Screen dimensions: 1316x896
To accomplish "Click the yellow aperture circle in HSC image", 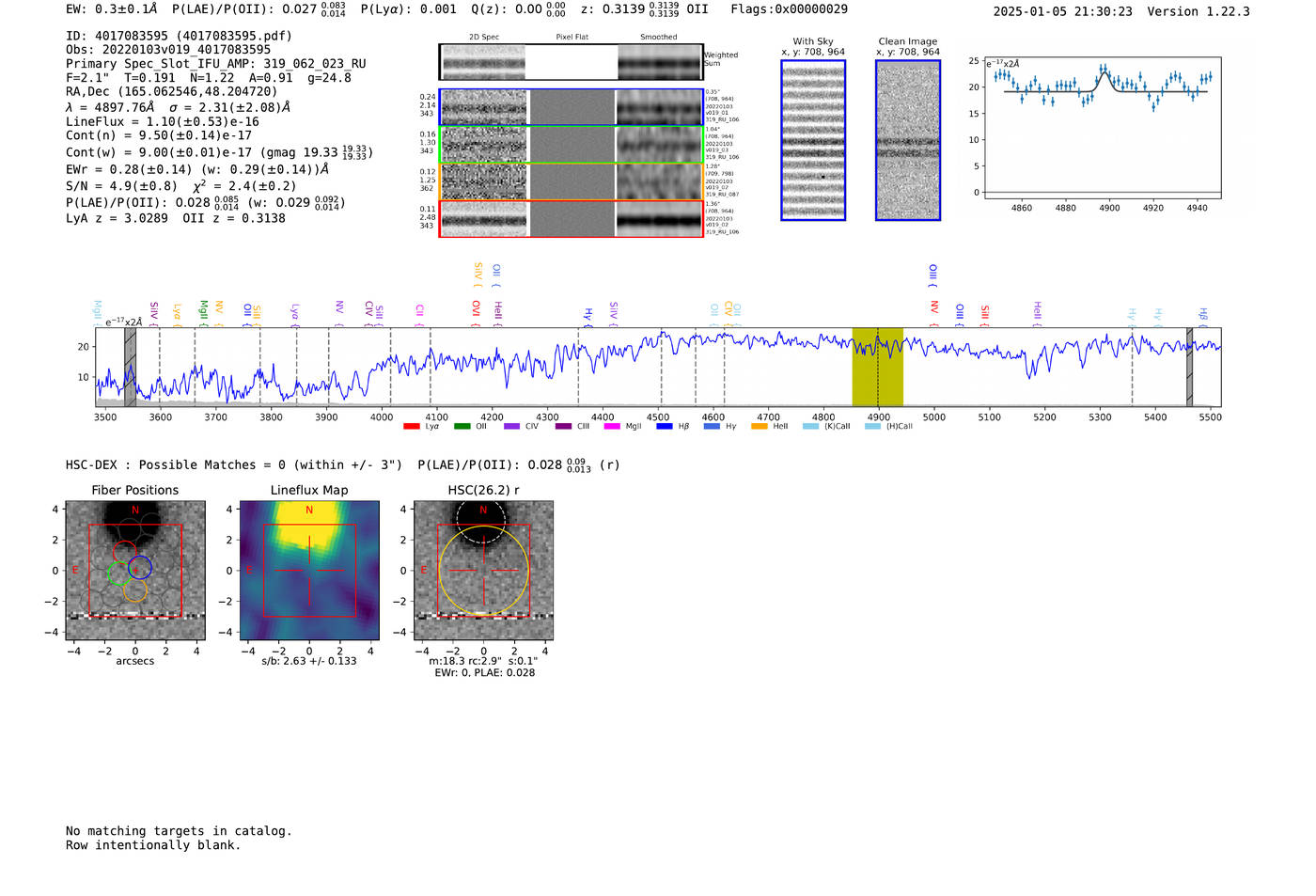I will tap(483, 571).
